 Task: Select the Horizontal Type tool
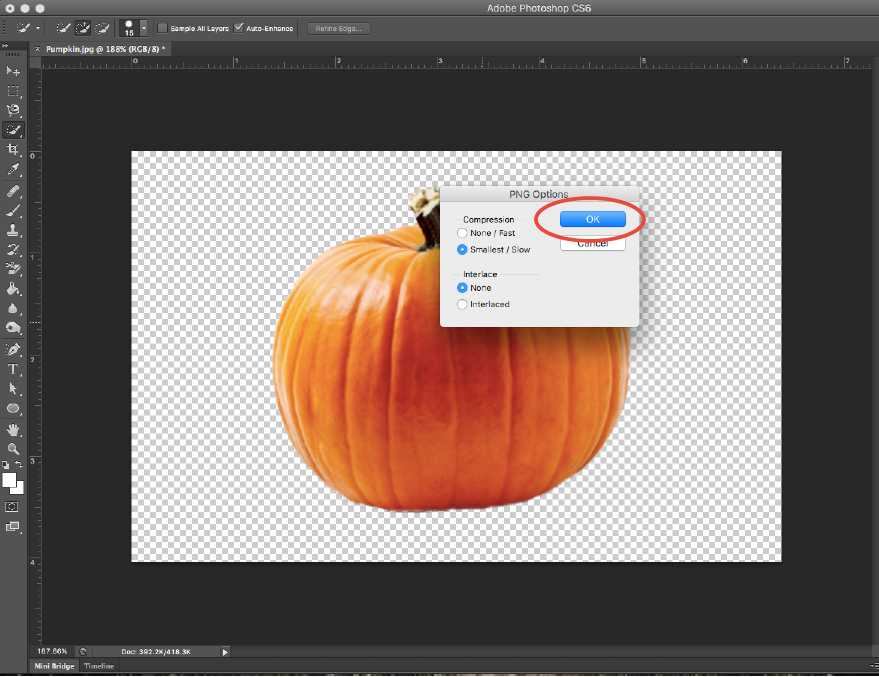point(13,369)
